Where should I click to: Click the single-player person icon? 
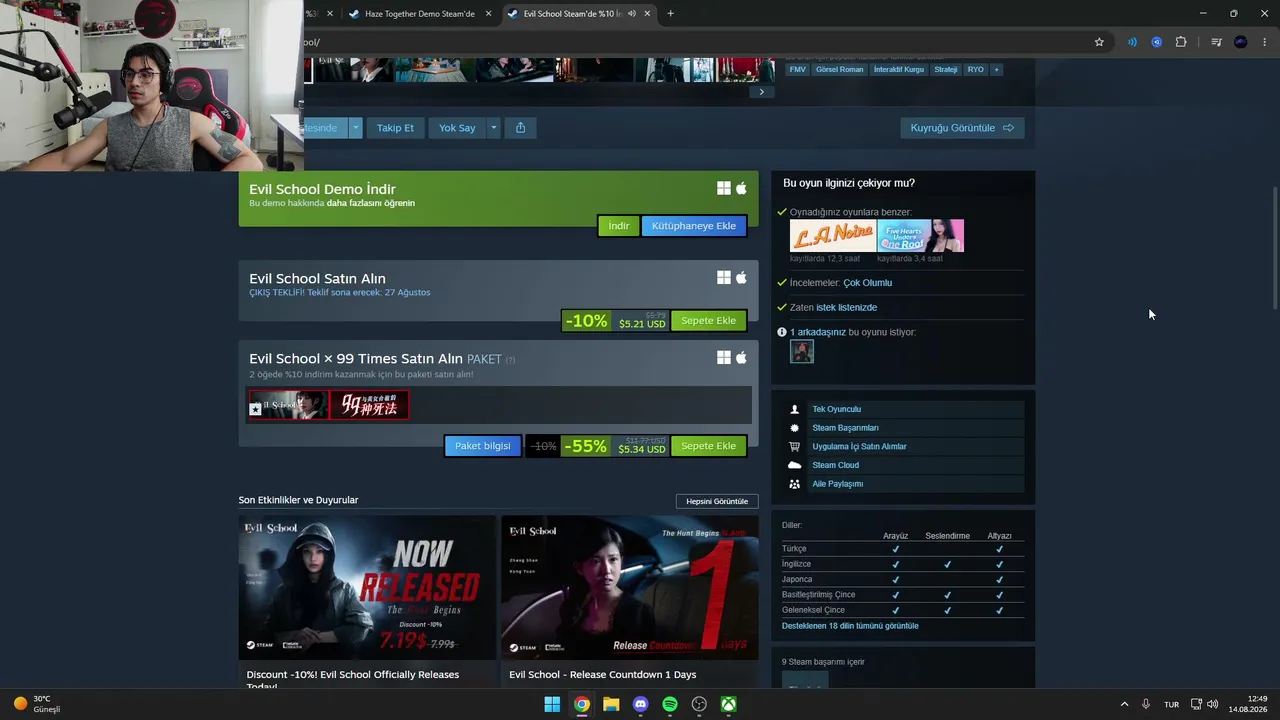click(795, 409)
